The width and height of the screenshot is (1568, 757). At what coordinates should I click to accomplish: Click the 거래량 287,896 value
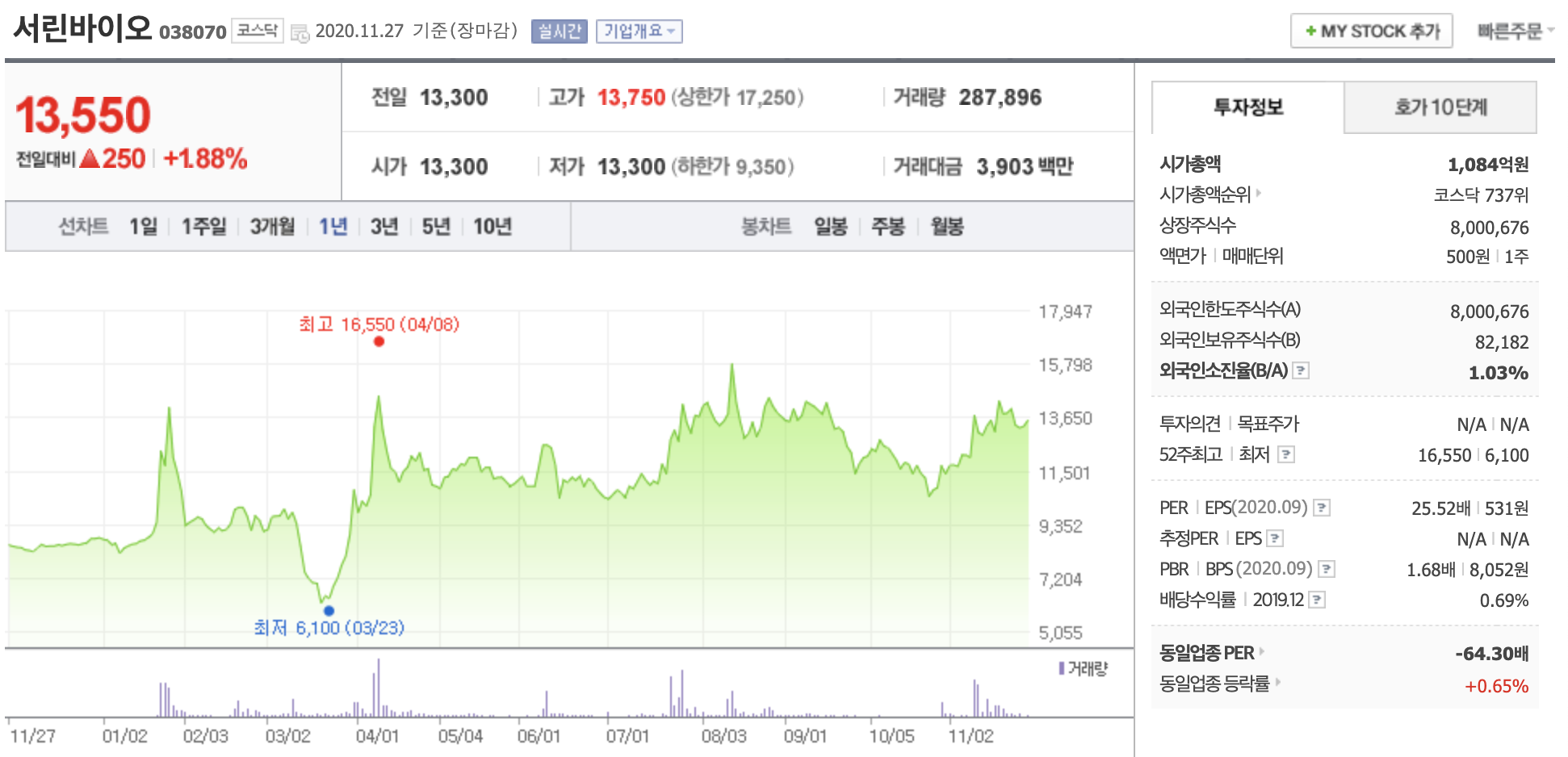[x=1000, y=98]
